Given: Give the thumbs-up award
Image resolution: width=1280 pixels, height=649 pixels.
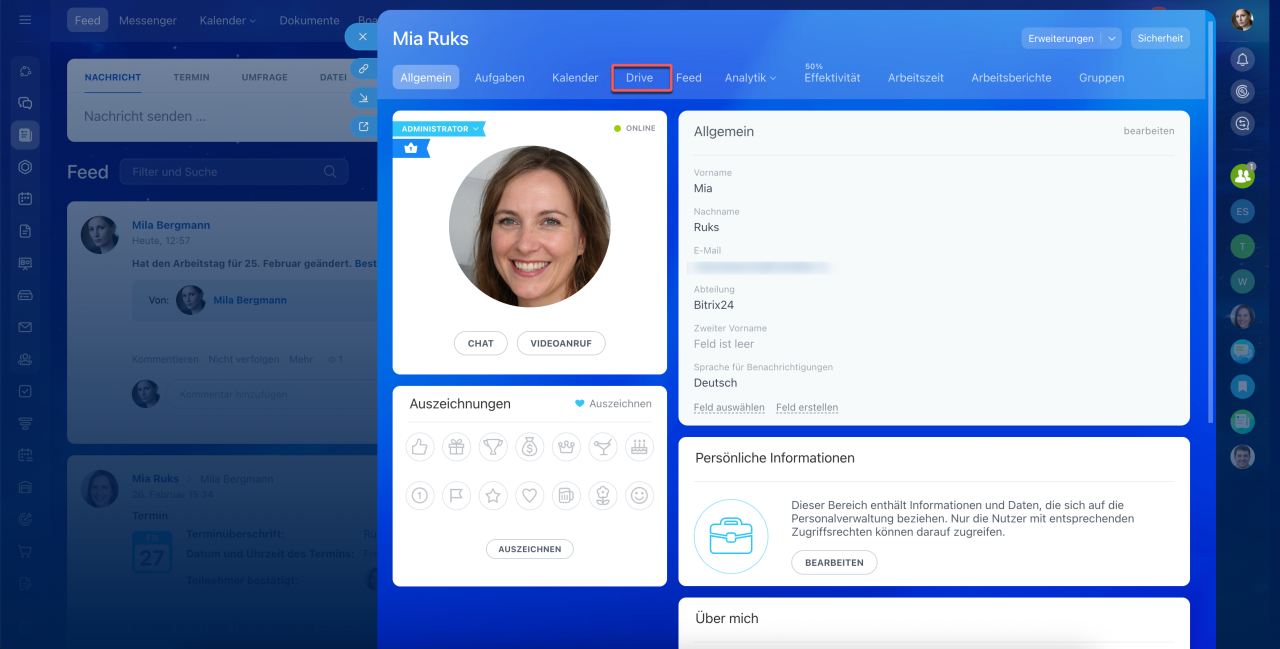Looking at the screenshot, I should 420,448.
